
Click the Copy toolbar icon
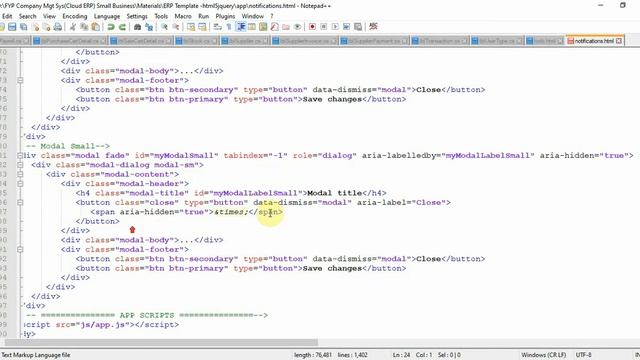pos(84,27)
